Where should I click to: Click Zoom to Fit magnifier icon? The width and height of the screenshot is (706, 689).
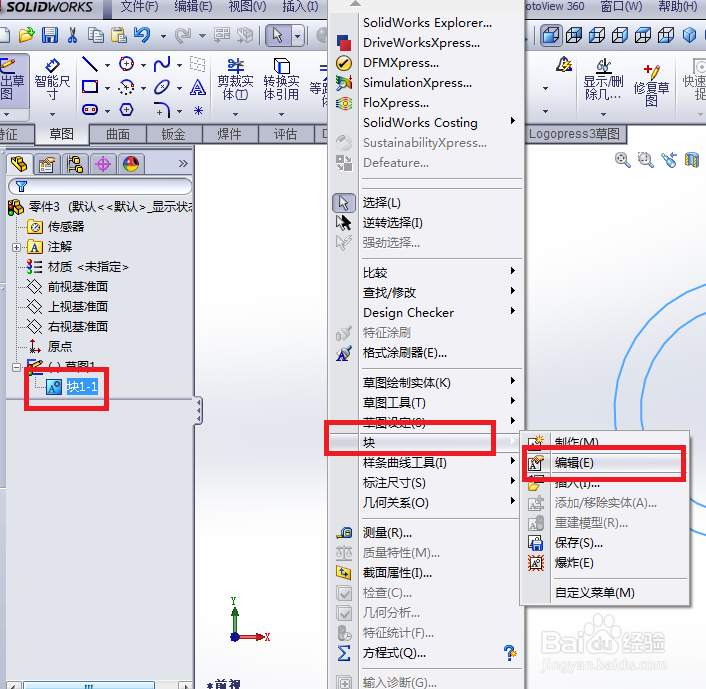623,159
